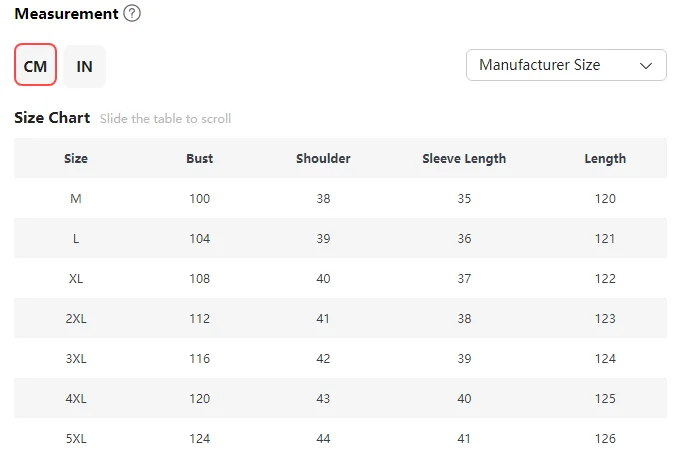677x468 pixels.
Task: Select the 2XL size row label
Action: (76, 318)
